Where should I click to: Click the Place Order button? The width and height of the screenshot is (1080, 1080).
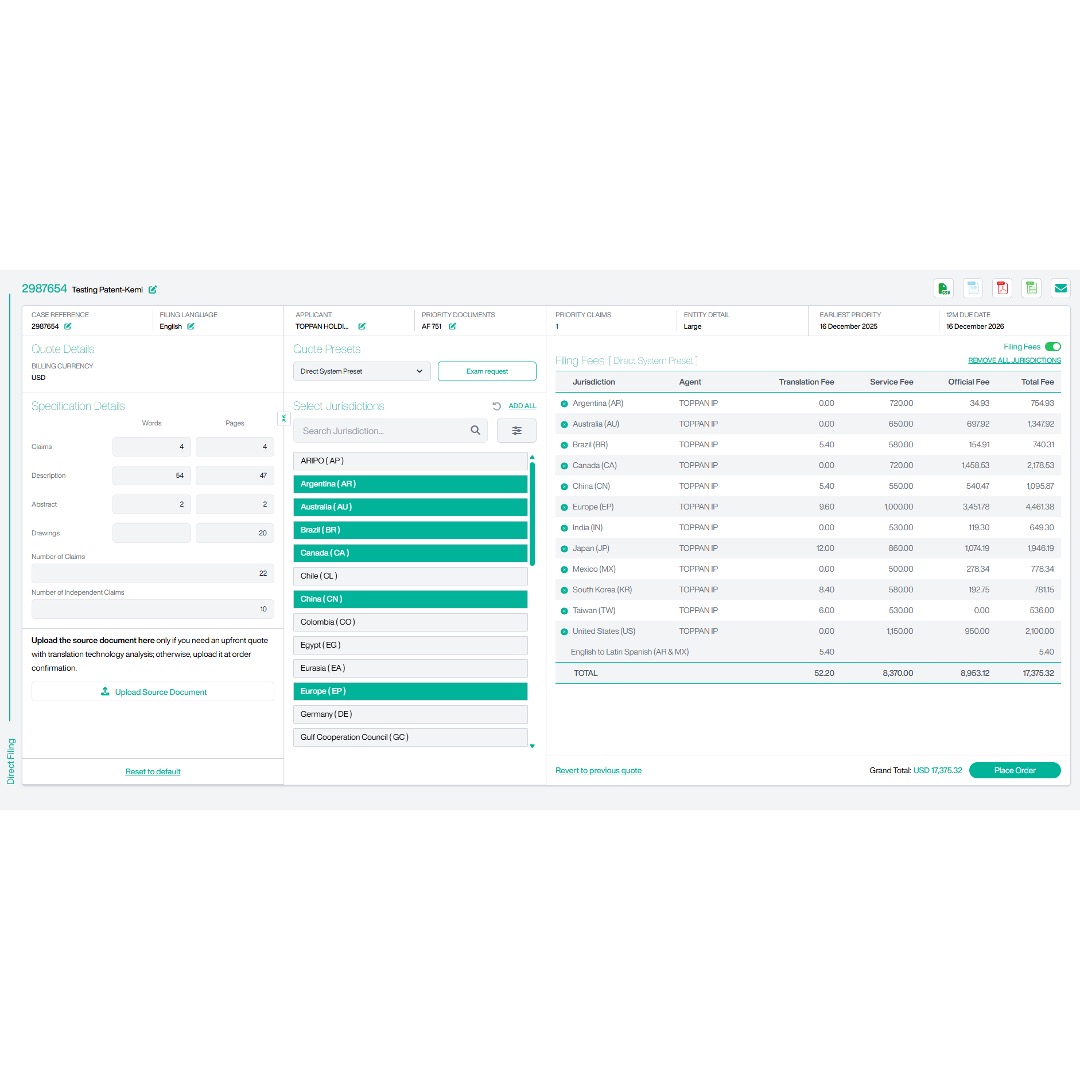click(1014, 771)
